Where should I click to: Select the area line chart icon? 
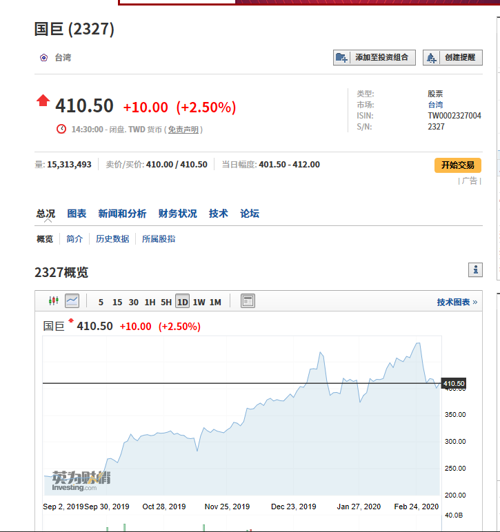tap(72, 301)
